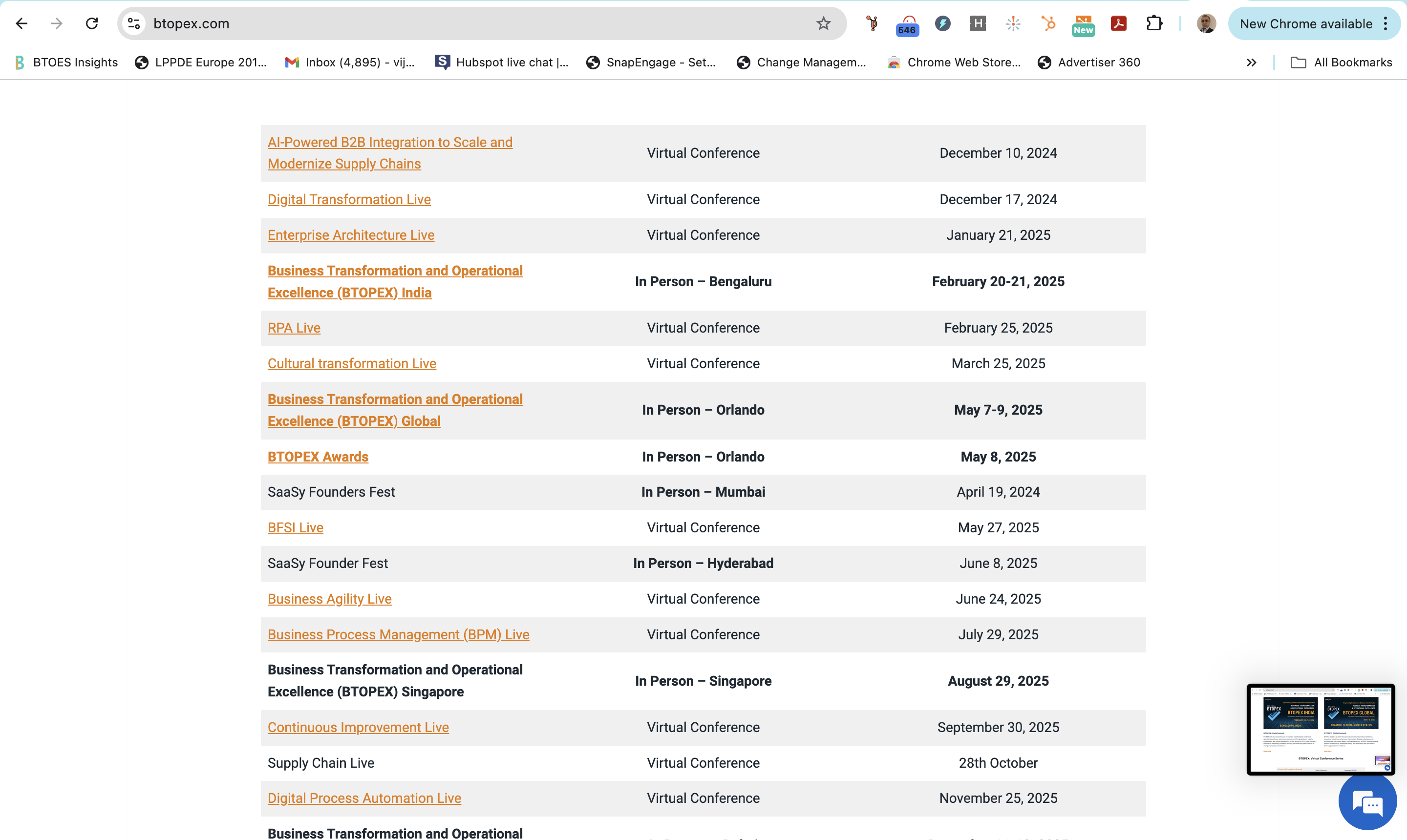Click the Continuous Improvement Live link
The height and width of the screenshot is (840, 1407).
click(x=358, y=727)
